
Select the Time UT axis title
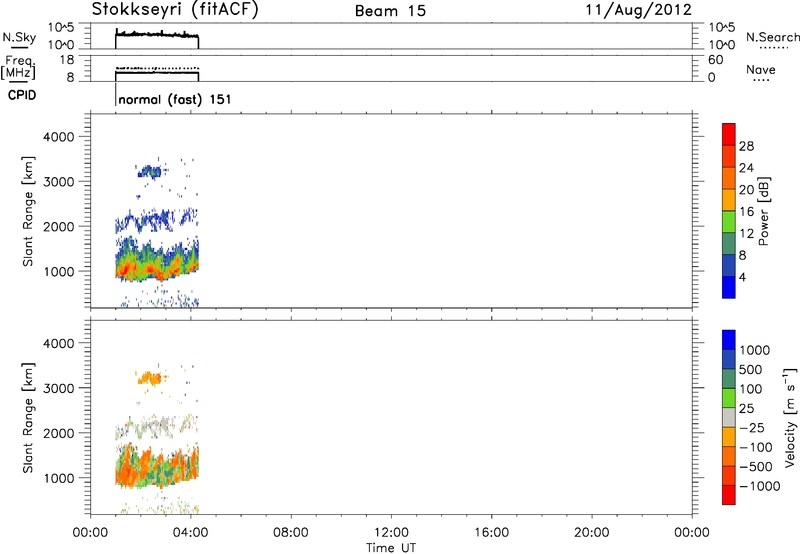[x=391, y=548]
